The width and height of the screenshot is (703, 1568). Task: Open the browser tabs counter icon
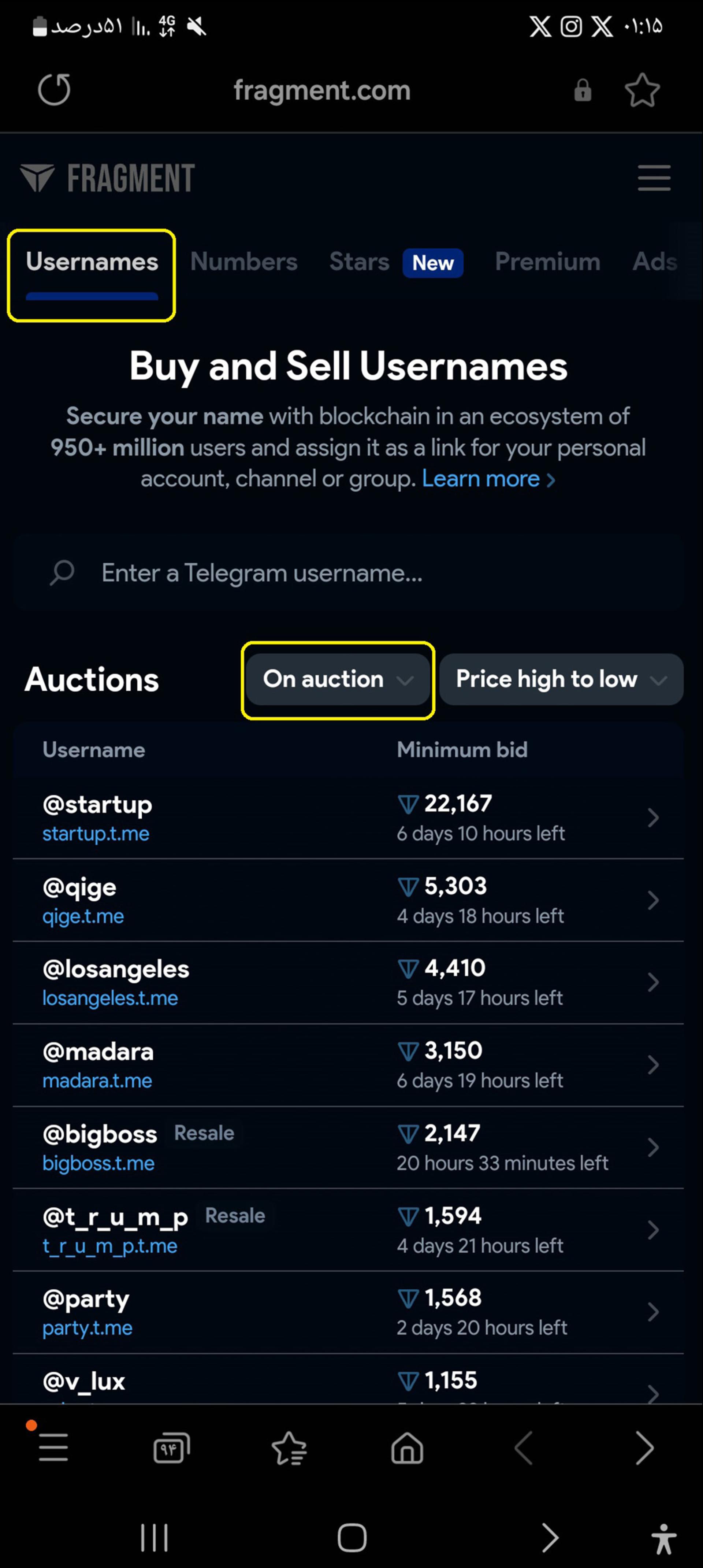pyautogui.click(x=171, y=1447)
